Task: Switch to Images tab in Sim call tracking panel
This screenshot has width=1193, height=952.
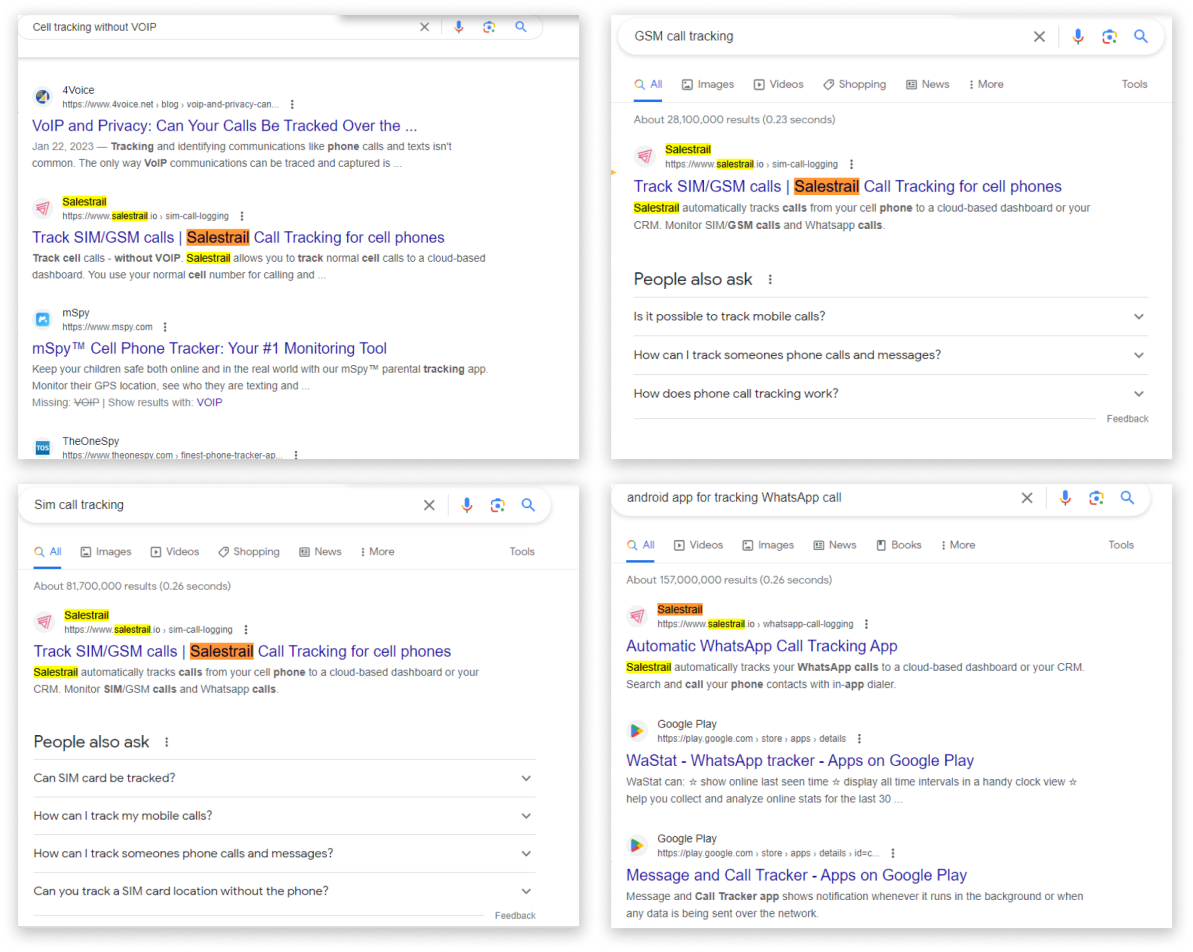Action: (x=106, y=552)
